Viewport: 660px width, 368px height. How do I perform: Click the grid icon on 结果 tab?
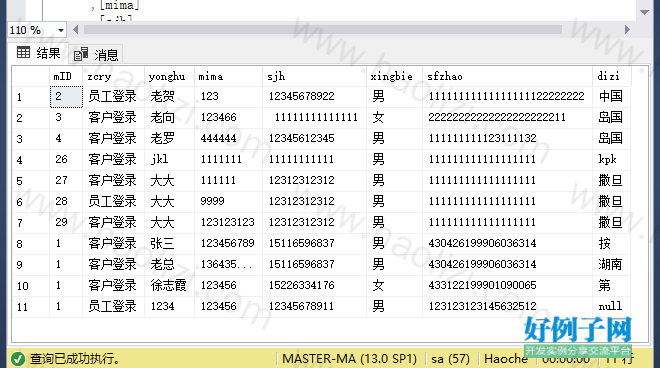(23, 52)
